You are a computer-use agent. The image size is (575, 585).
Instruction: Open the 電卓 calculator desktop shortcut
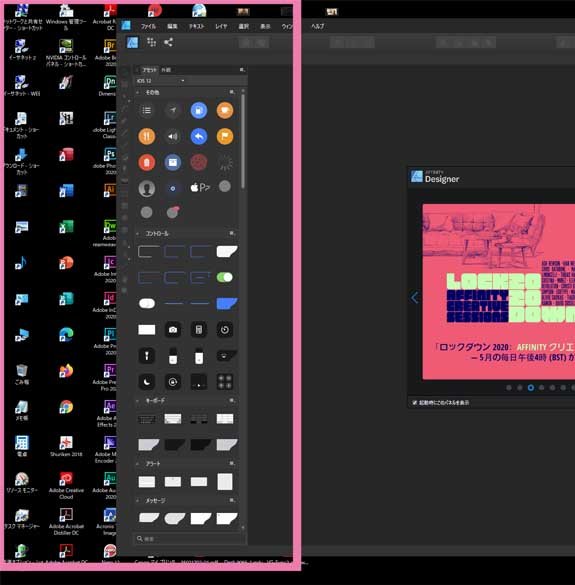[x=22, y=446]
